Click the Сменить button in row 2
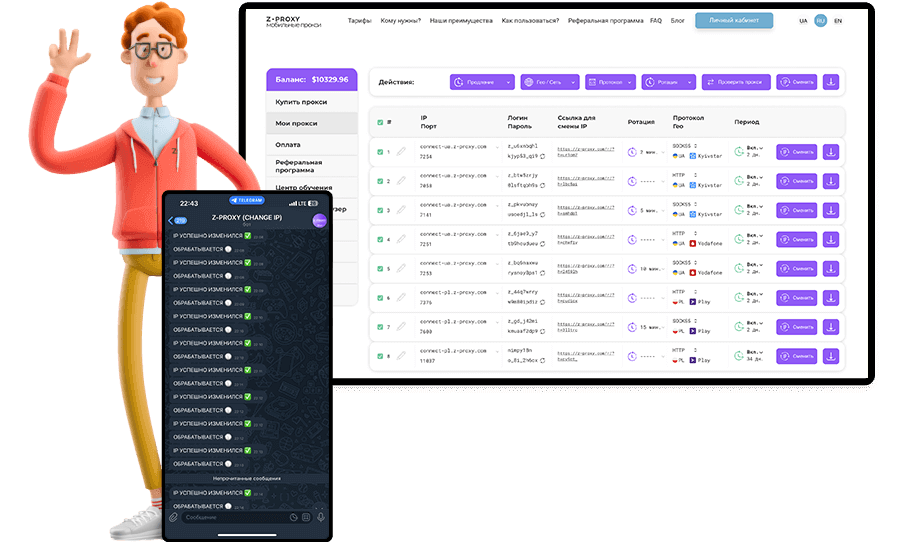This screenshot has width=899, height=542. 796,181
